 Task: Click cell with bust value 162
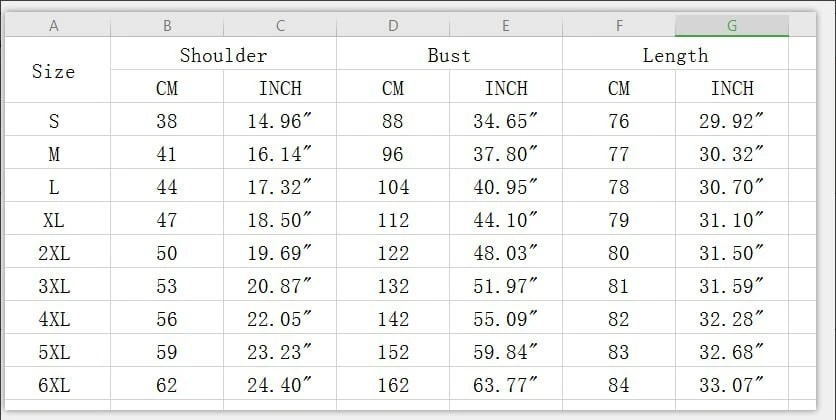(393, 383)
